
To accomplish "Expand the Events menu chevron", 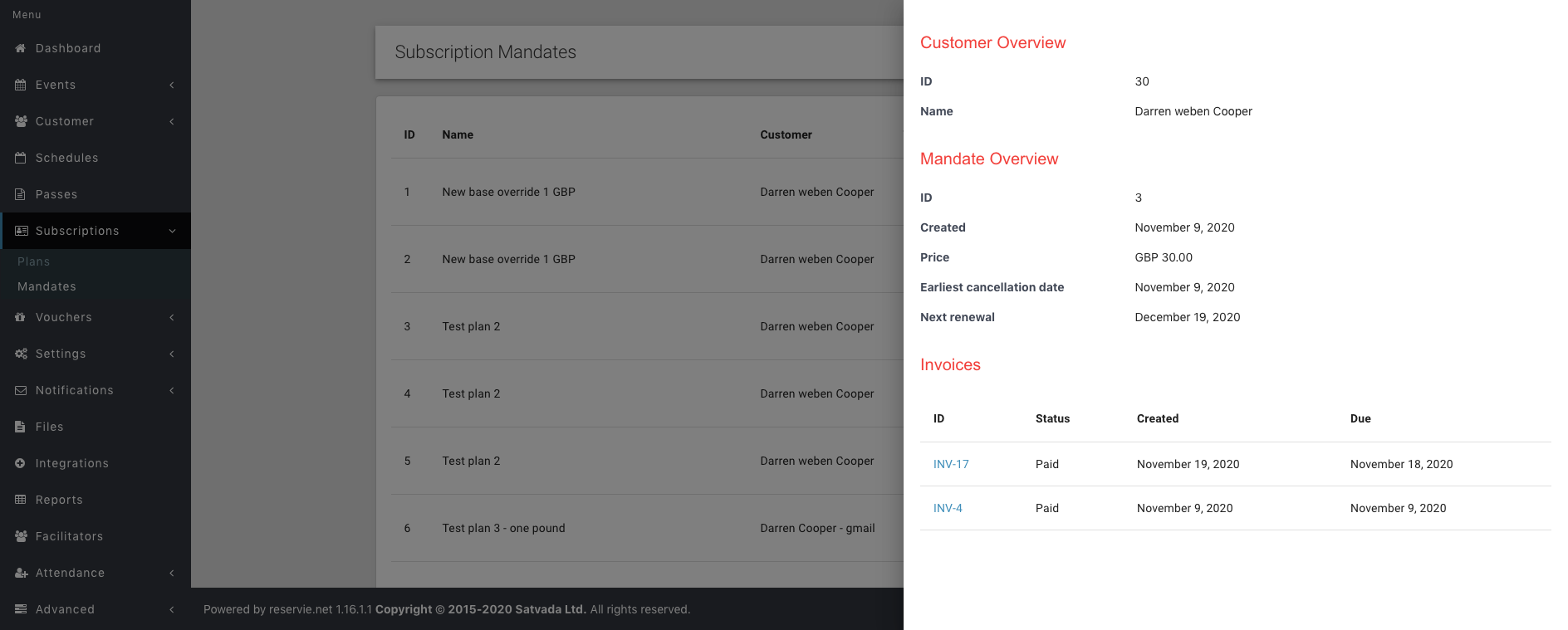I will (x=172, y=85).
